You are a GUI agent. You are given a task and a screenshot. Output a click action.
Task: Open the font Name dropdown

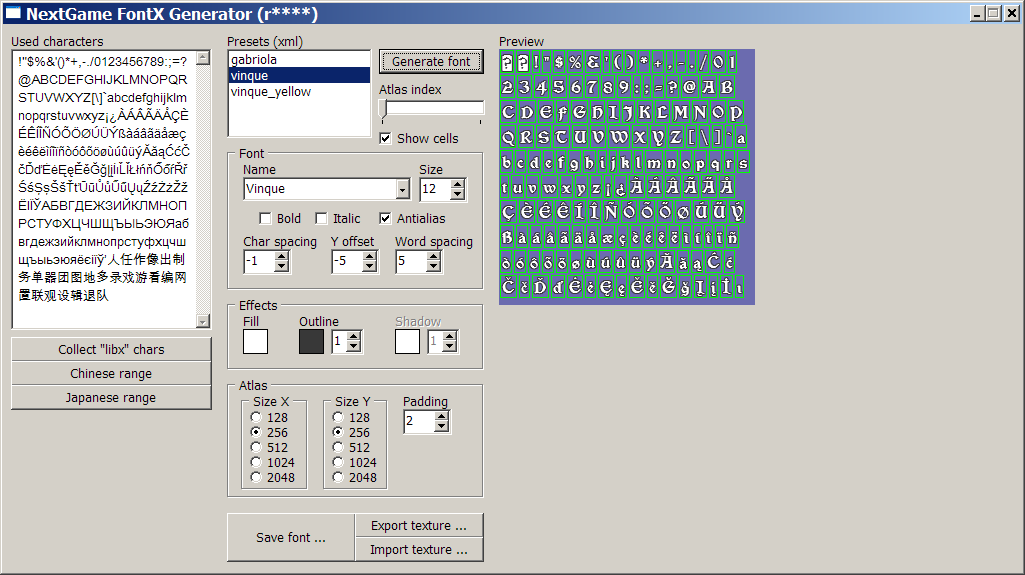tap(403, 189)
